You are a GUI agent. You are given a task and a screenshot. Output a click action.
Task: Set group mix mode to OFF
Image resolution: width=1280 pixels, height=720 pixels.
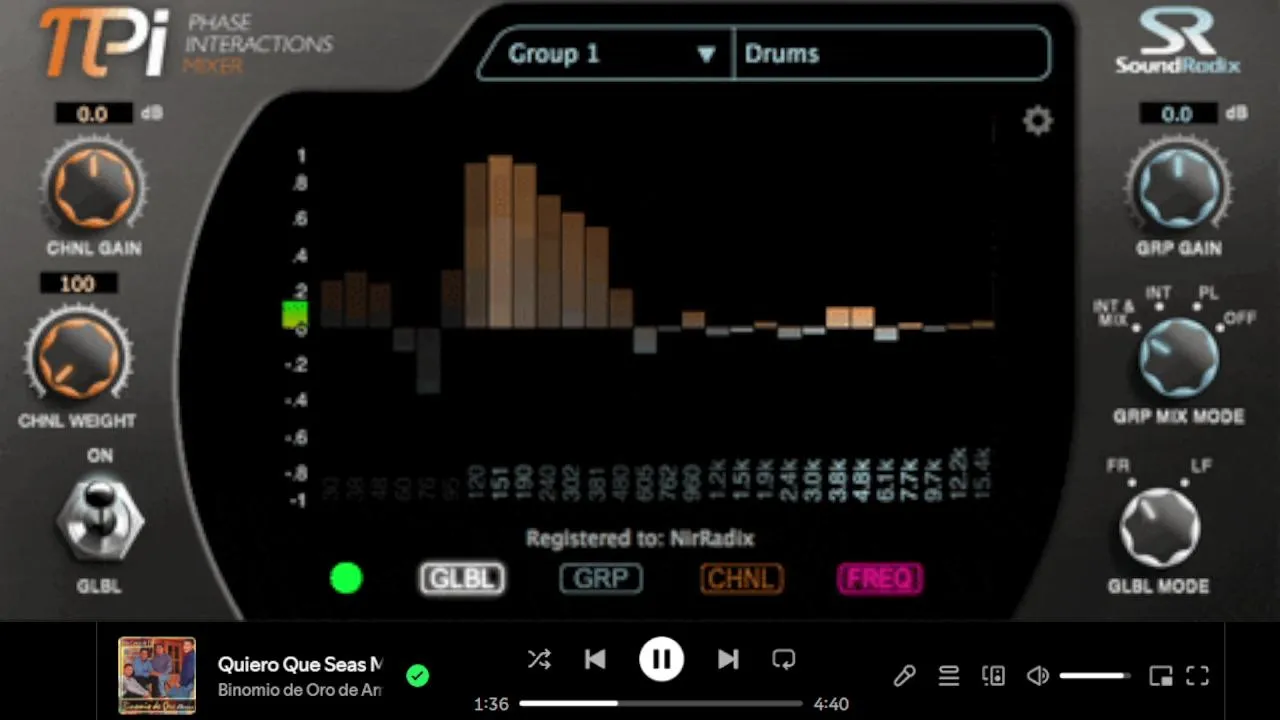click(x=1238, y=320)
